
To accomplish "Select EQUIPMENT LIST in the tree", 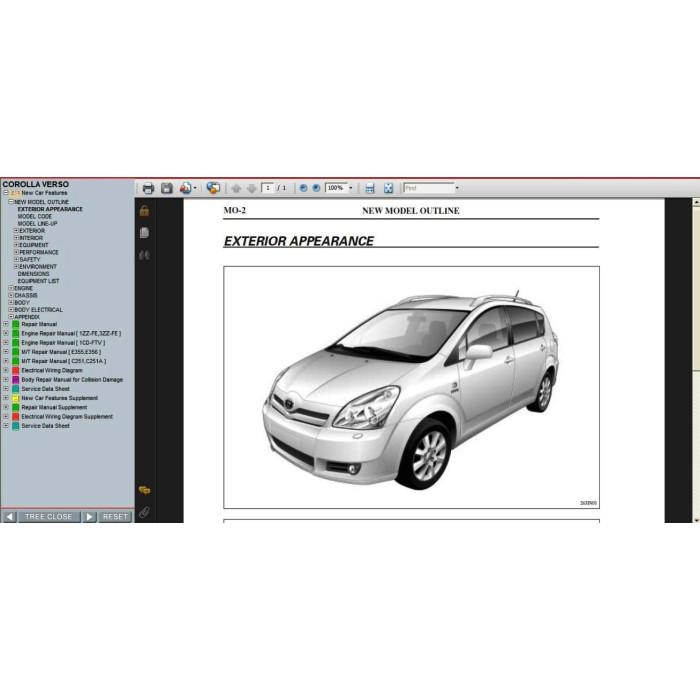I will tap(38, 281).
